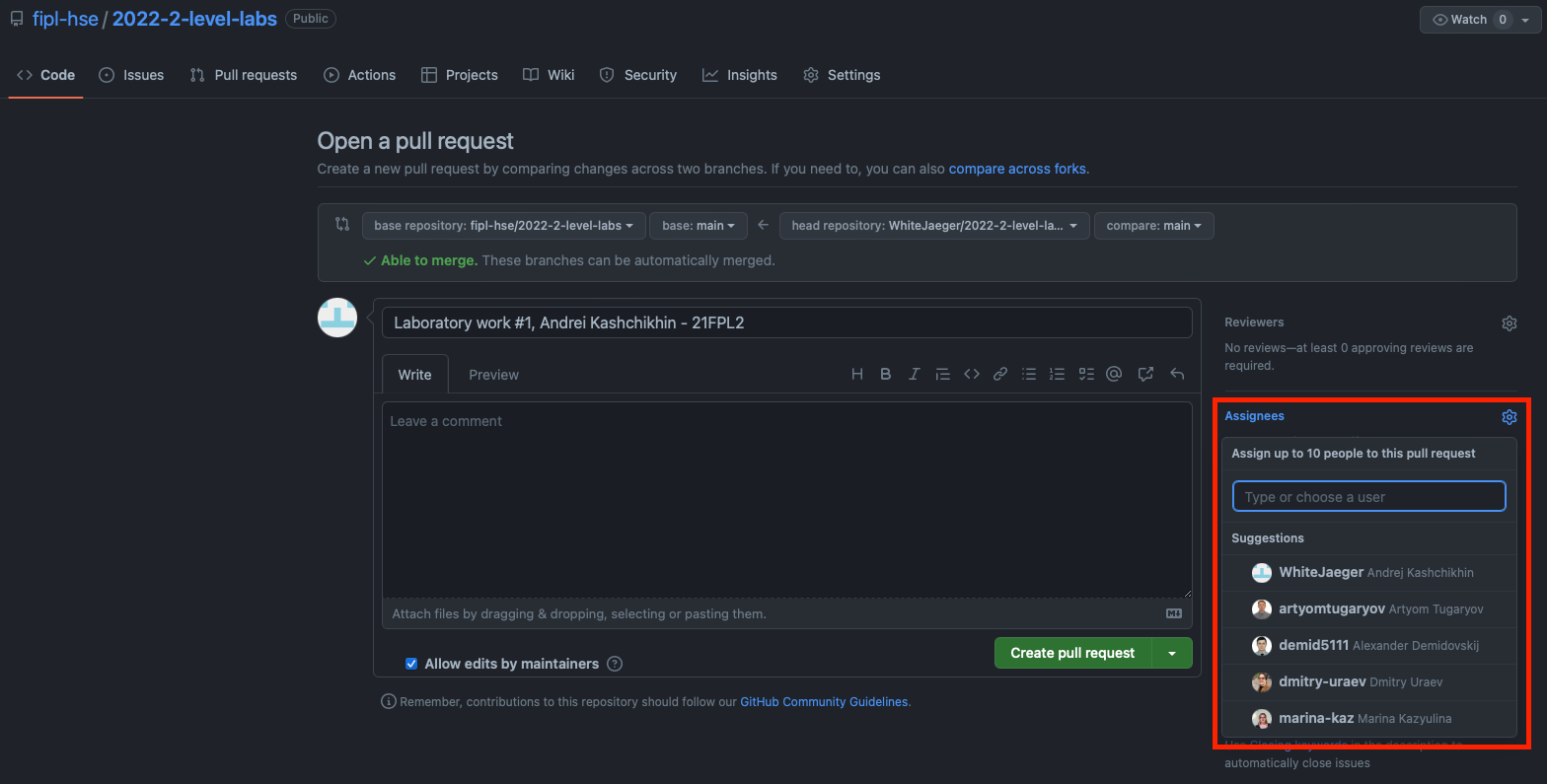Open help for Allow edits by maintainers
Viewport: 1547px width, 784px height.
[615, 664]
